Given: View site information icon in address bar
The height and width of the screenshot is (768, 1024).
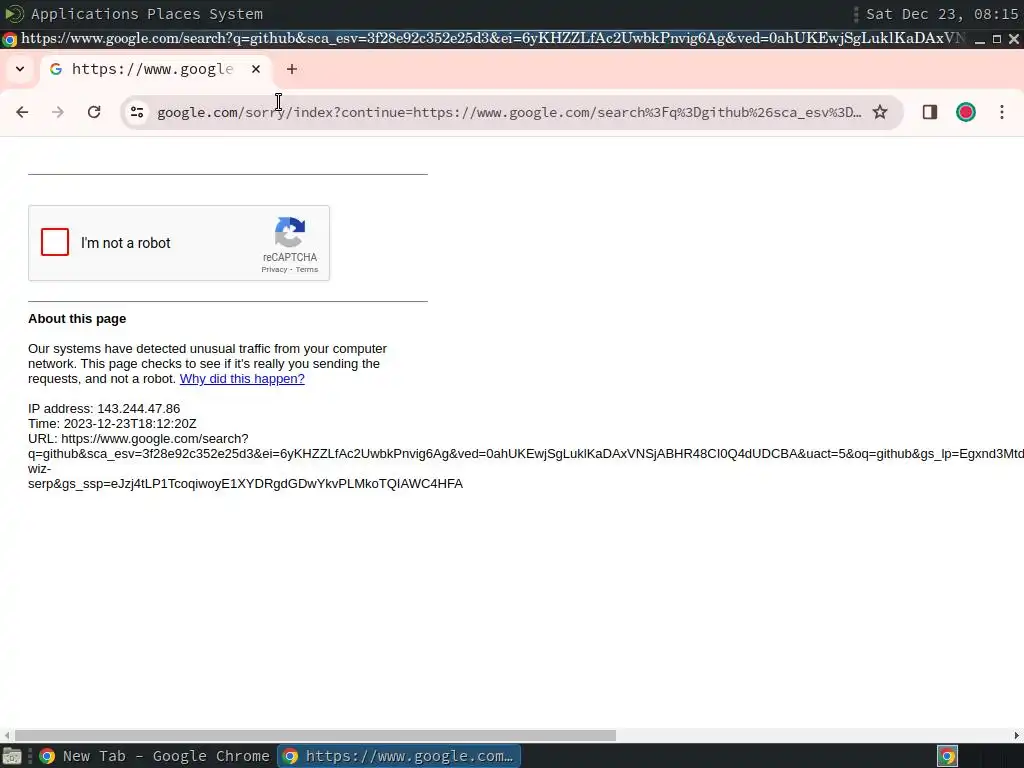Looking at the screenshot, I should tap(137, 112).
